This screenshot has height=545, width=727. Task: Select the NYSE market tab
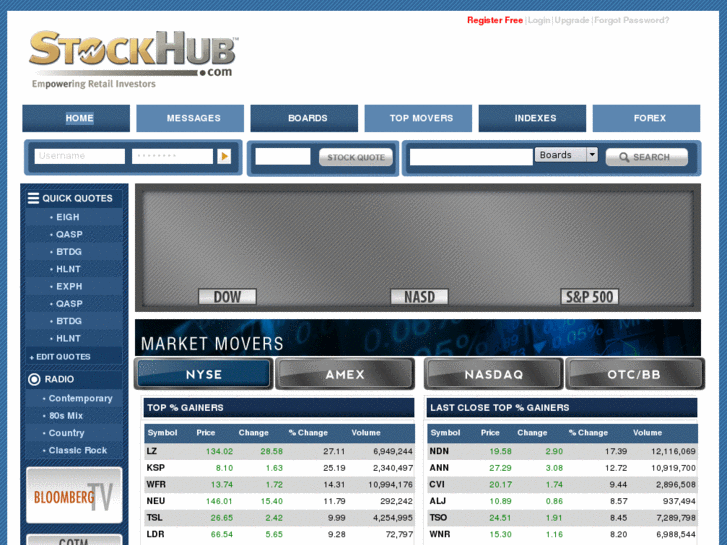tap(204, 374)
